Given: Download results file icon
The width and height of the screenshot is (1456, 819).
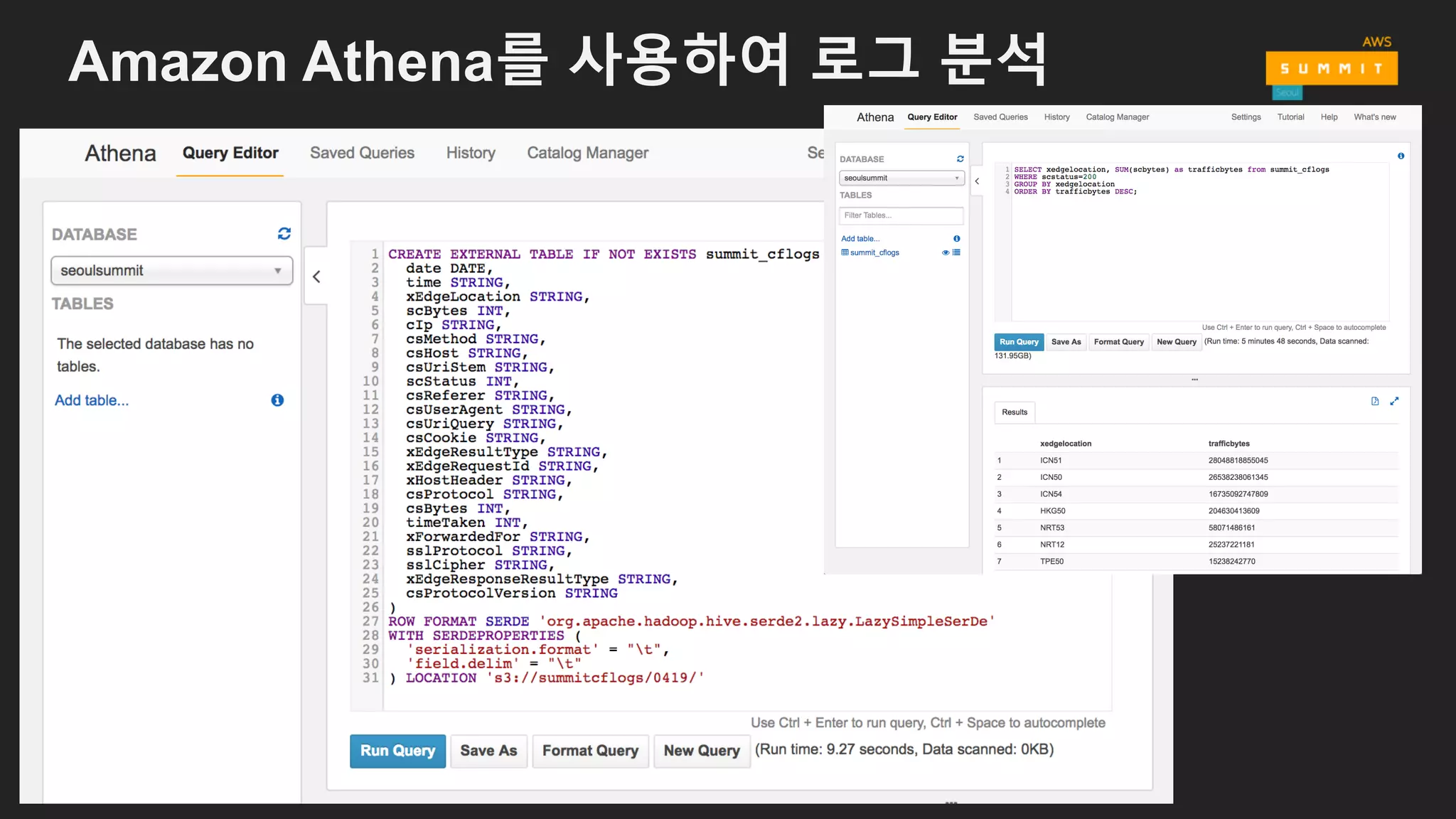Looking at the screenshot, I should click(x=1375, y=401).
